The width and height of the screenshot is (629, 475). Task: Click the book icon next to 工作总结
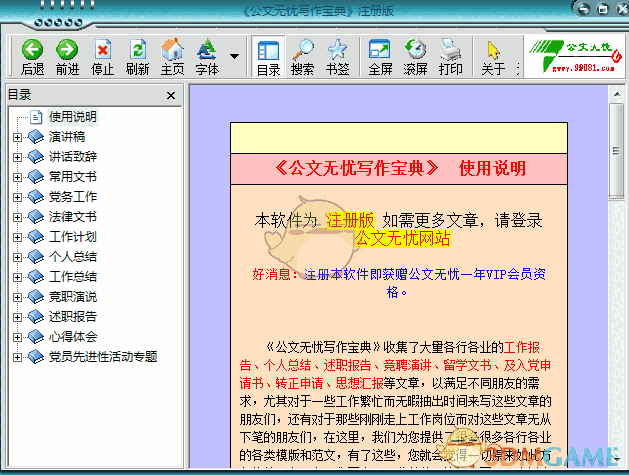pos(36,277)
